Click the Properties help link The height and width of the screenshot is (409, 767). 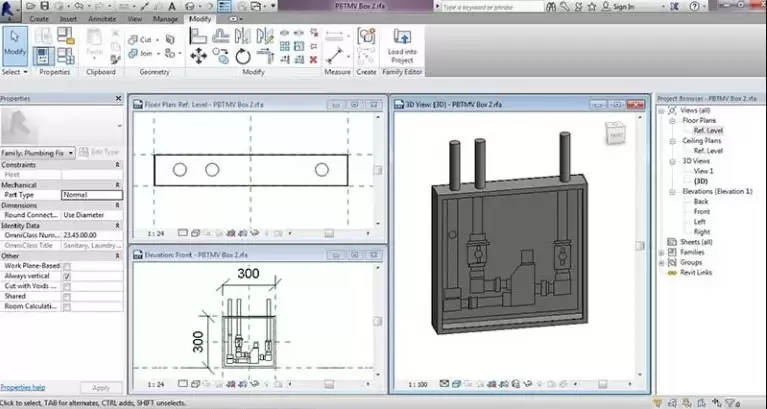click(22, 386)
